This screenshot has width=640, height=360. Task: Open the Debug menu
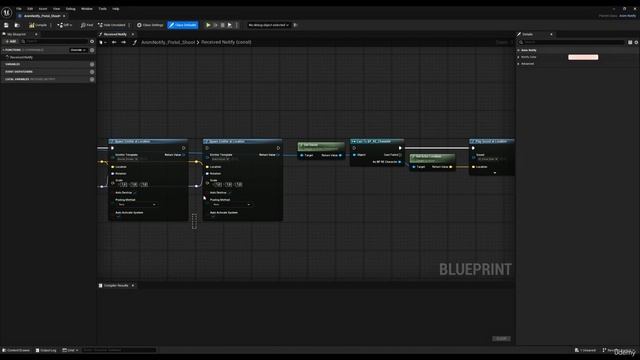(71, 9)
